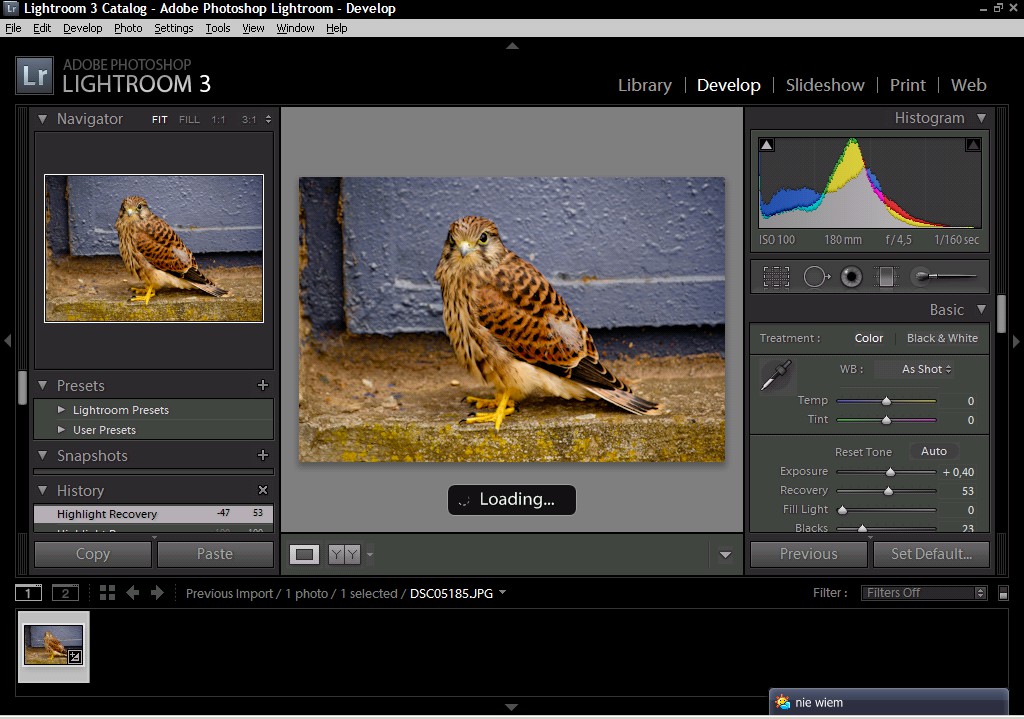Select the Red Eye Correction tool

click(x=851, y=277)
